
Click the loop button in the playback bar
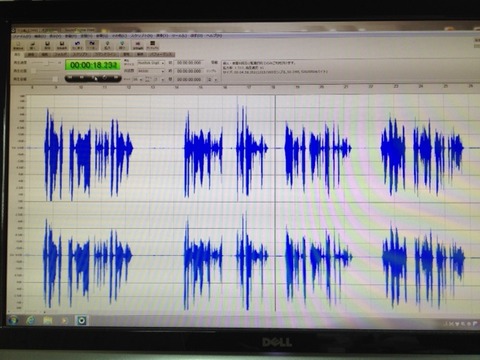pyautogui.click(x=105, y=78)
